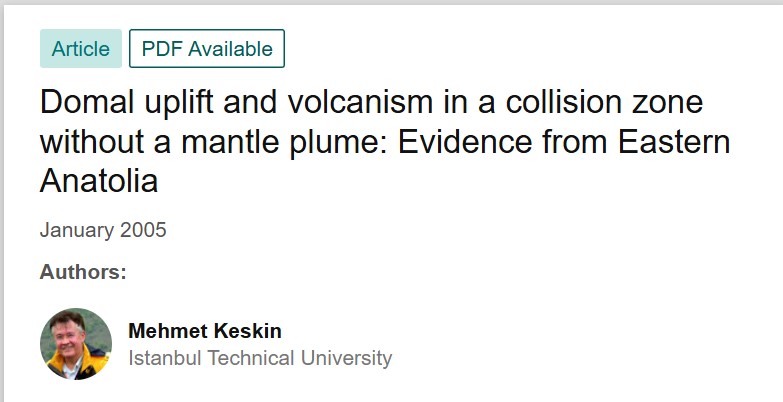The width and height of the screenshot is (783, 402).
Task: Click the January 2005 publication date
Action: pyautogui.click(x=103, y=230)
